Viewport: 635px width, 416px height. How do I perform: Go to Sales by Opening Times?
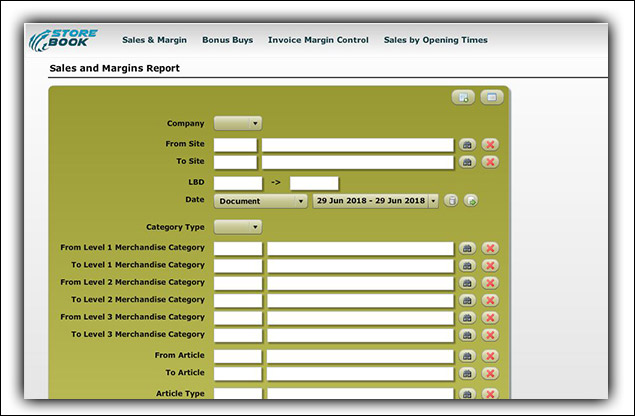(435, 40)
